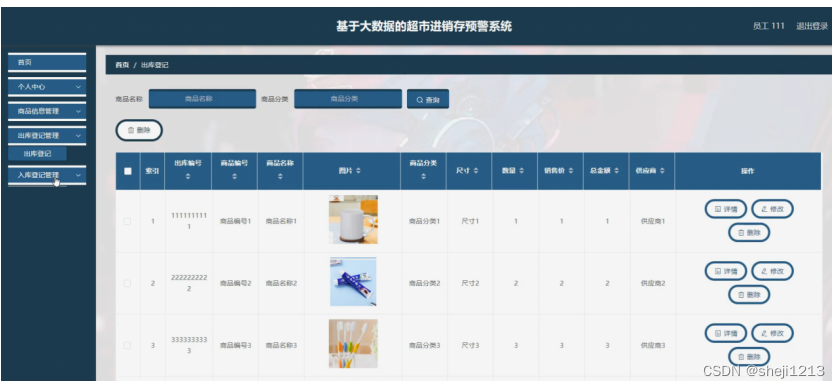Sort table by 出库编号 column arrows

click(x=188, y=176)
